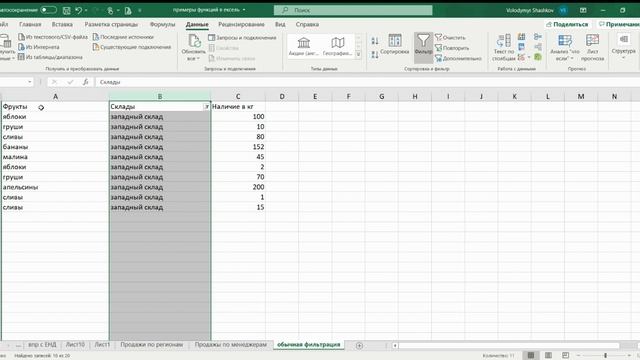Image resolution: width=640 pixels, height=360 pixels.
Task: Toggle the AutoSave switch
Action: tap(48, 10)
